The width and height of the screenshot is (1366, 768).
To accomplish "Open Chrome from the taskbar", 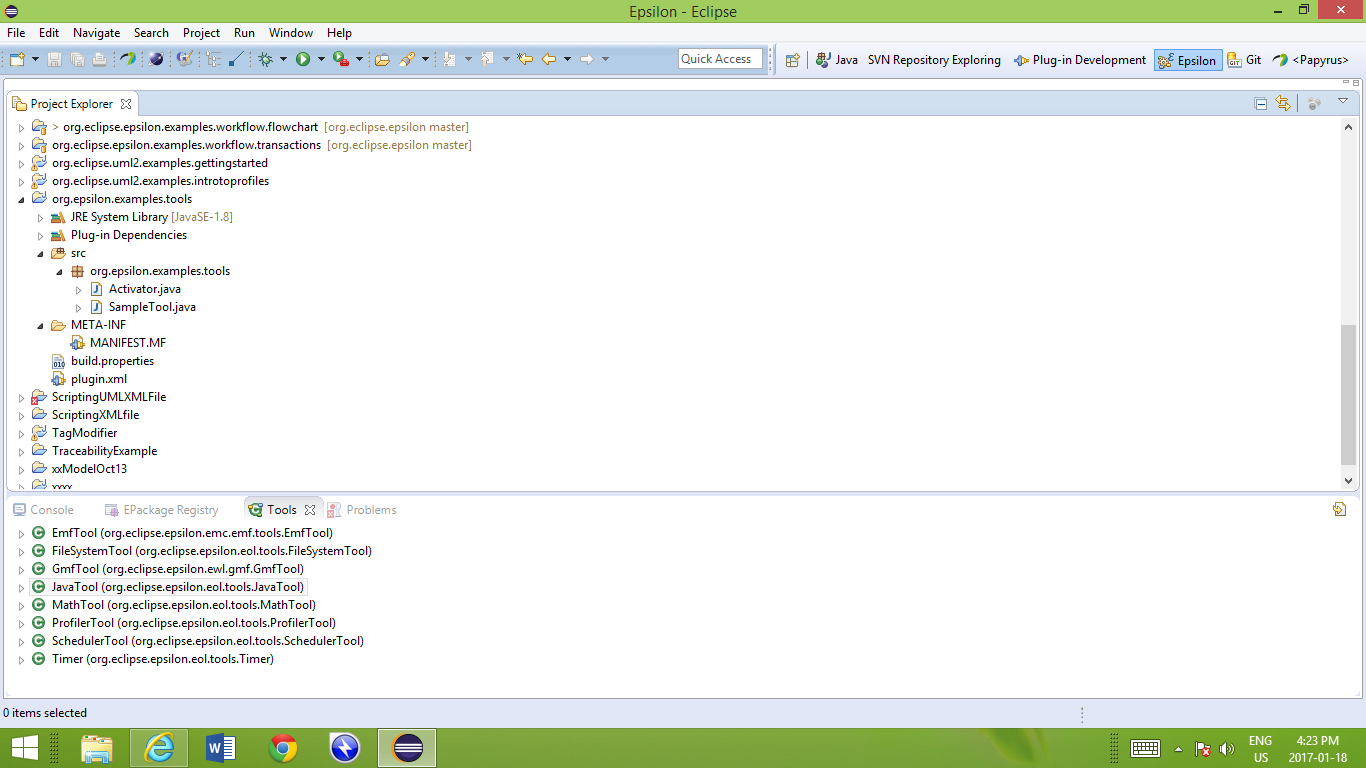I will click(283, 748).
